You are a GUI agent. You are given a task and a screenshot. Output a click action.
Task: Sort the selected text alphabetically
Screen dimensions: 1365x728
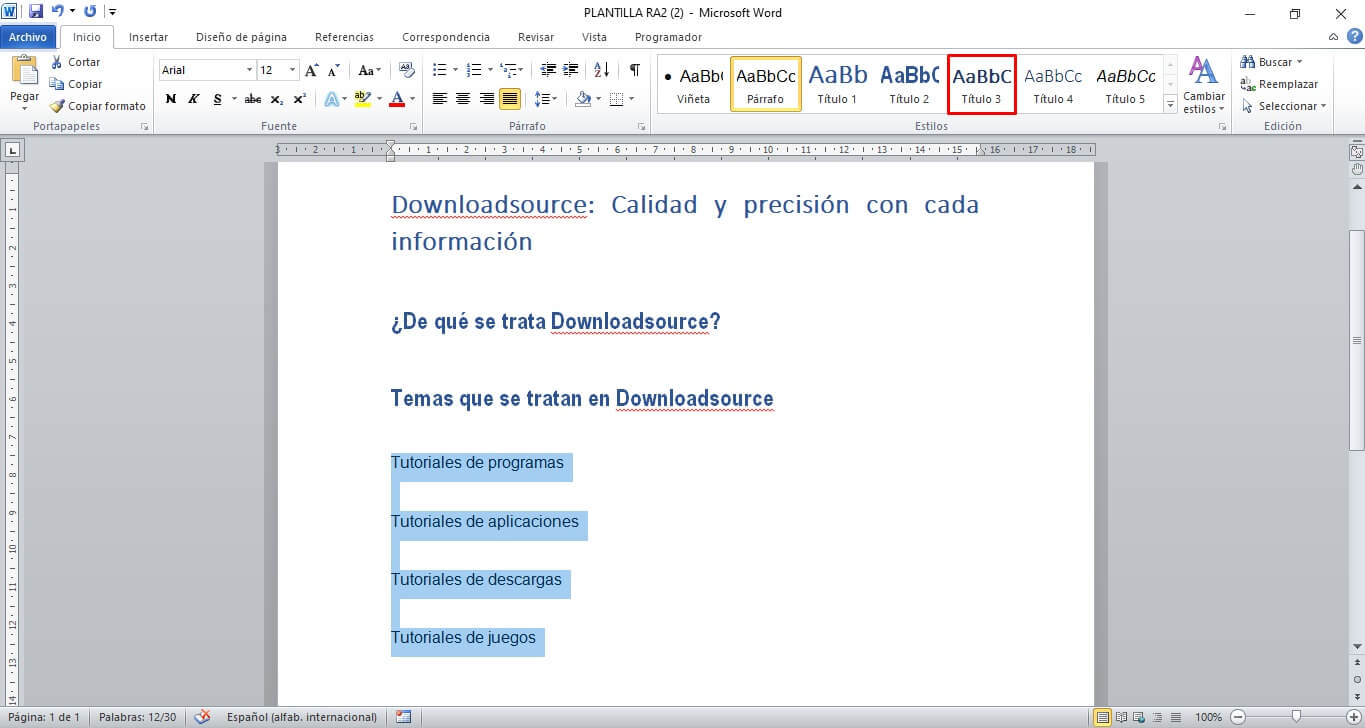click(602, 70)
